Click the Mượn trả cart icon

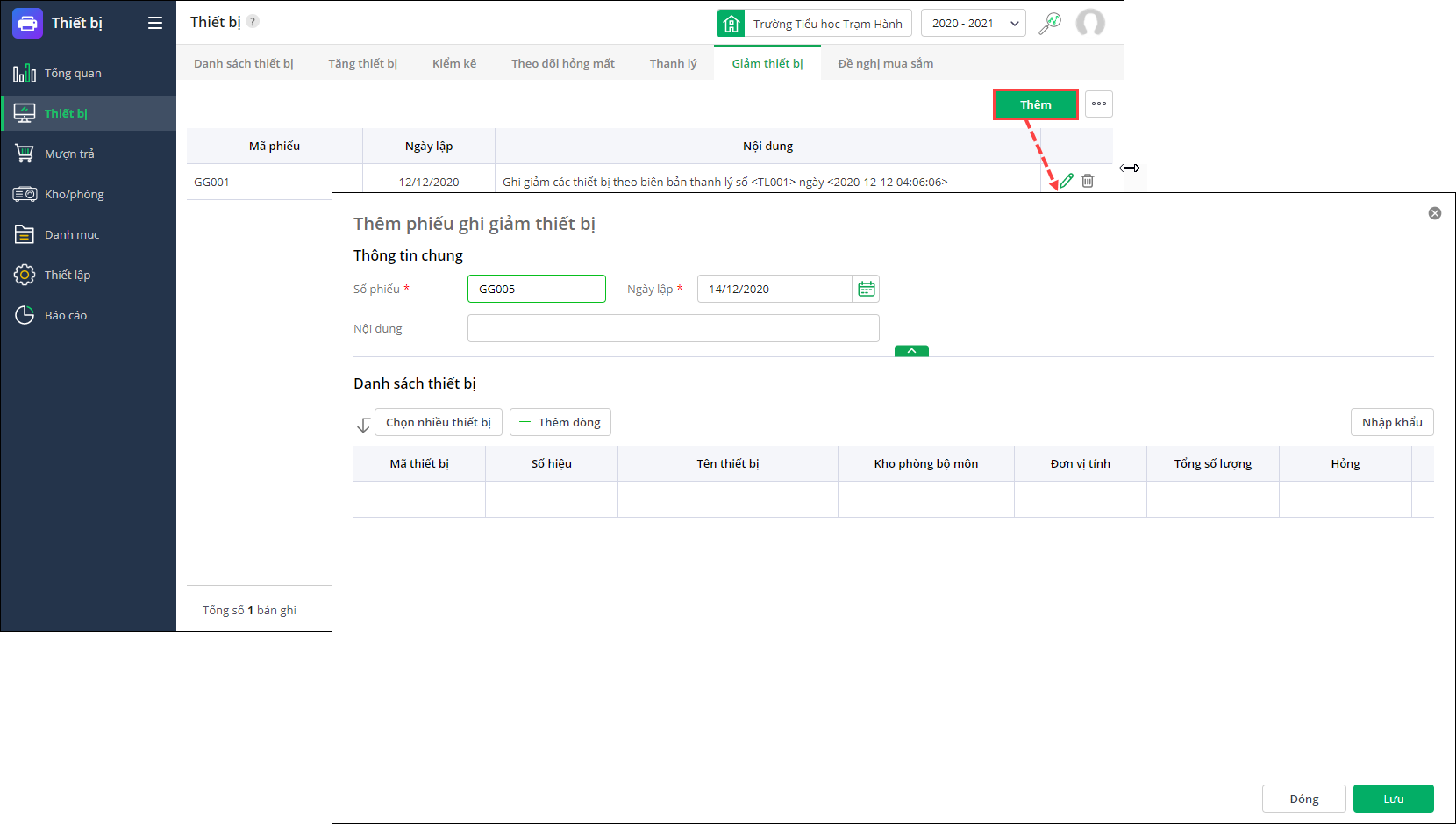click(25, 154)
